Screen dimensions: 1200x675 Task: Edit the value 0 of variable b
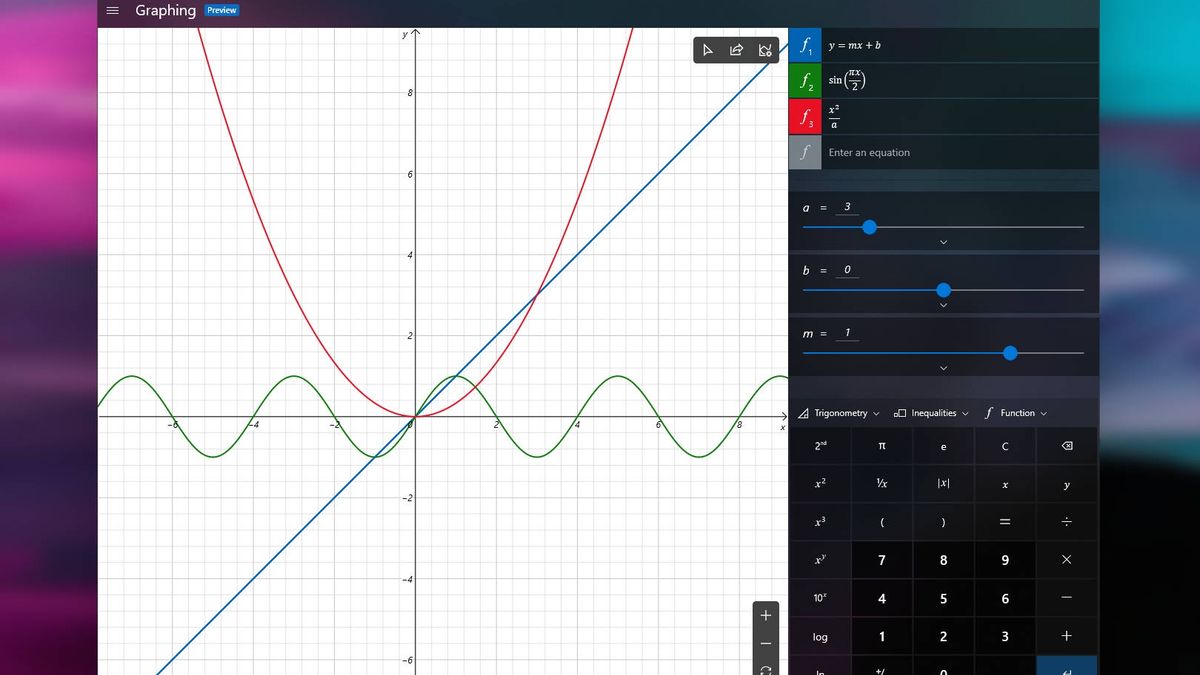(847, 270)
